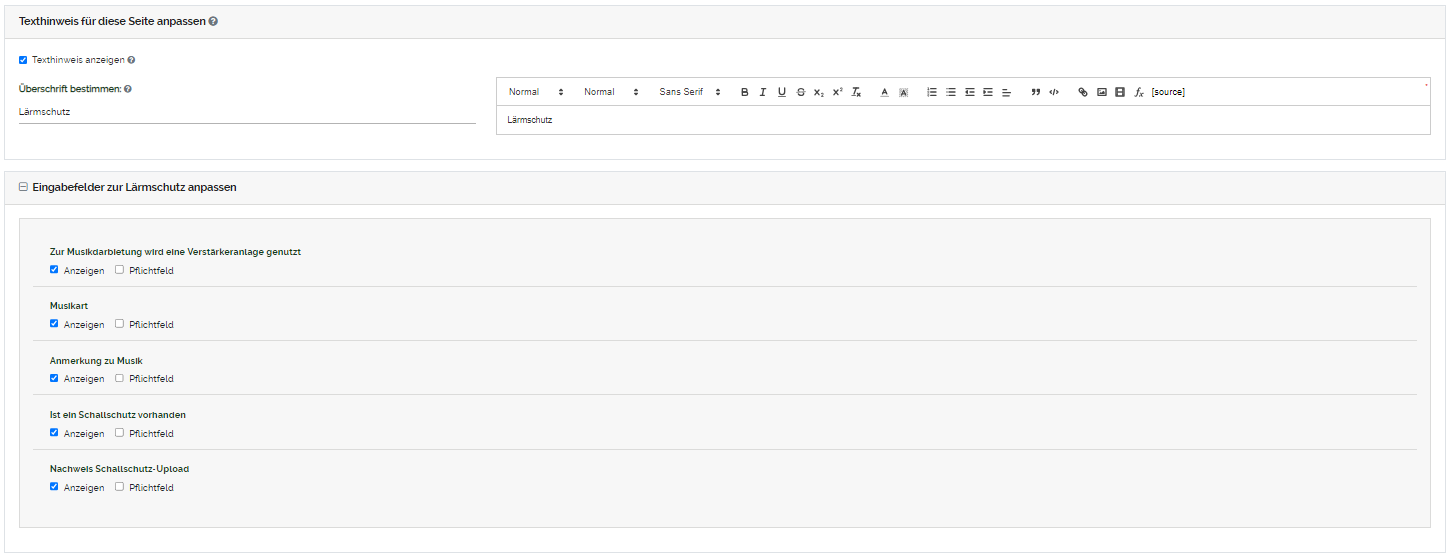Apply italic formatting in the editor toolbar

click(763, 92)
